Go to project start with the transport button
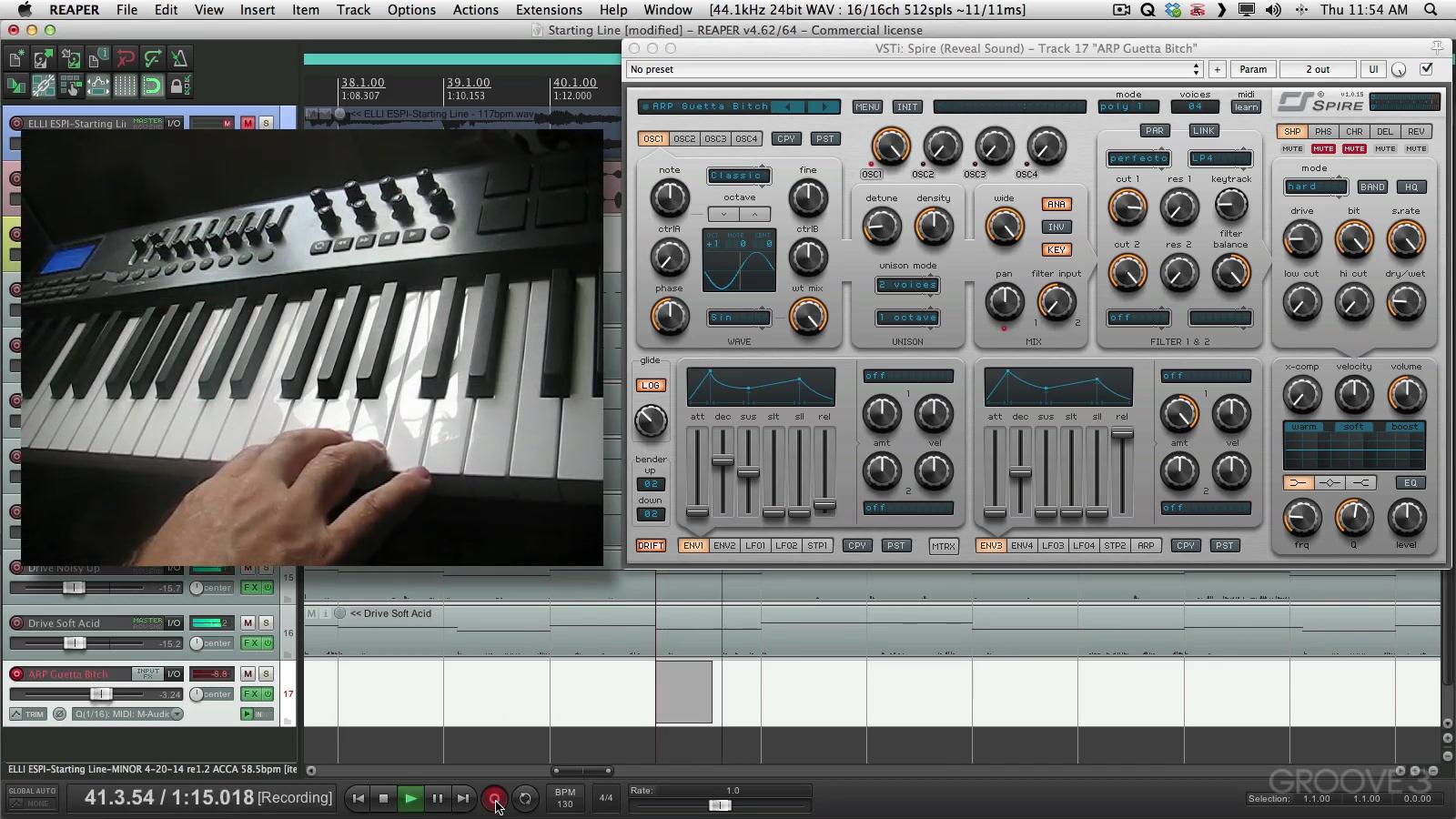The image size is (1456, 819). [x=358, y=798]
